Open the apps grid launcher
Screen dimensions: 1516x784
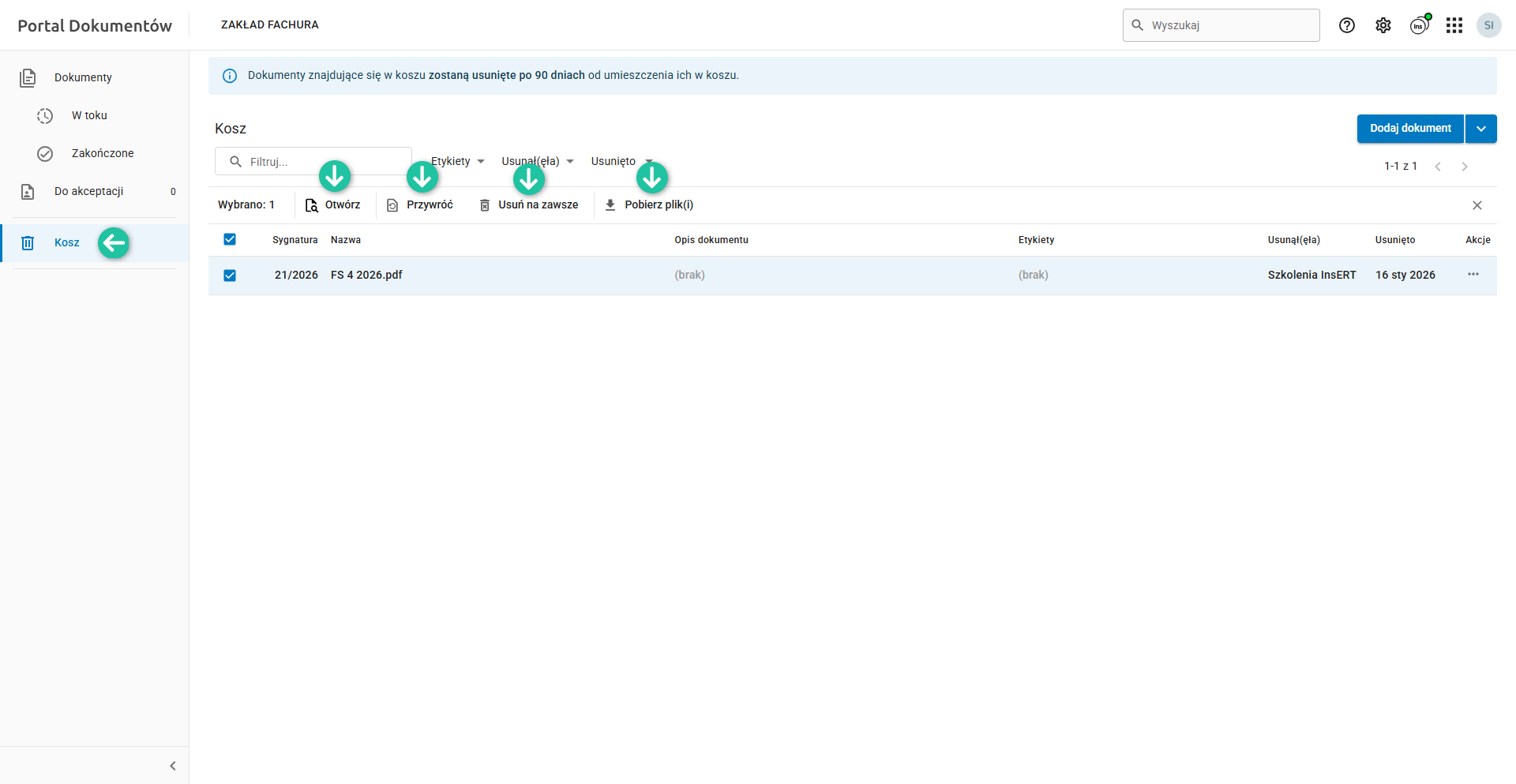[x=1454, y=25]
